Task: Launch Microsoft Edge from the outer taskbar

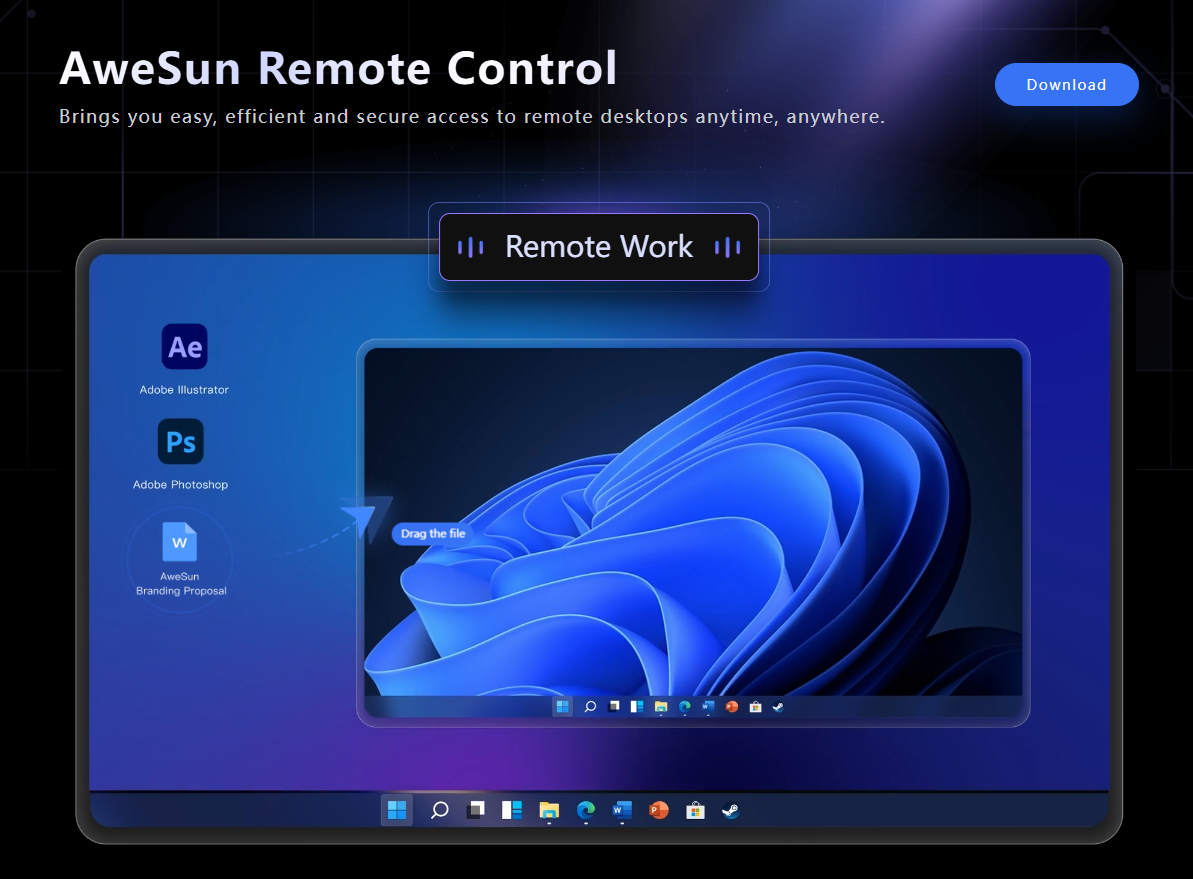Action: pyautogui.click(x=585, y=811)
